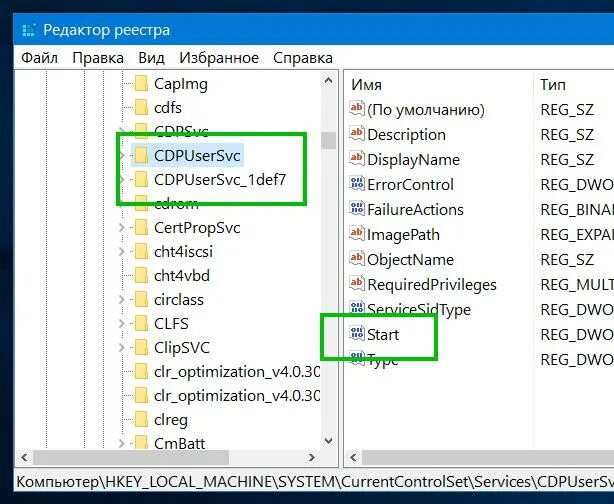Select the Start value name

[x=383, y=334]
